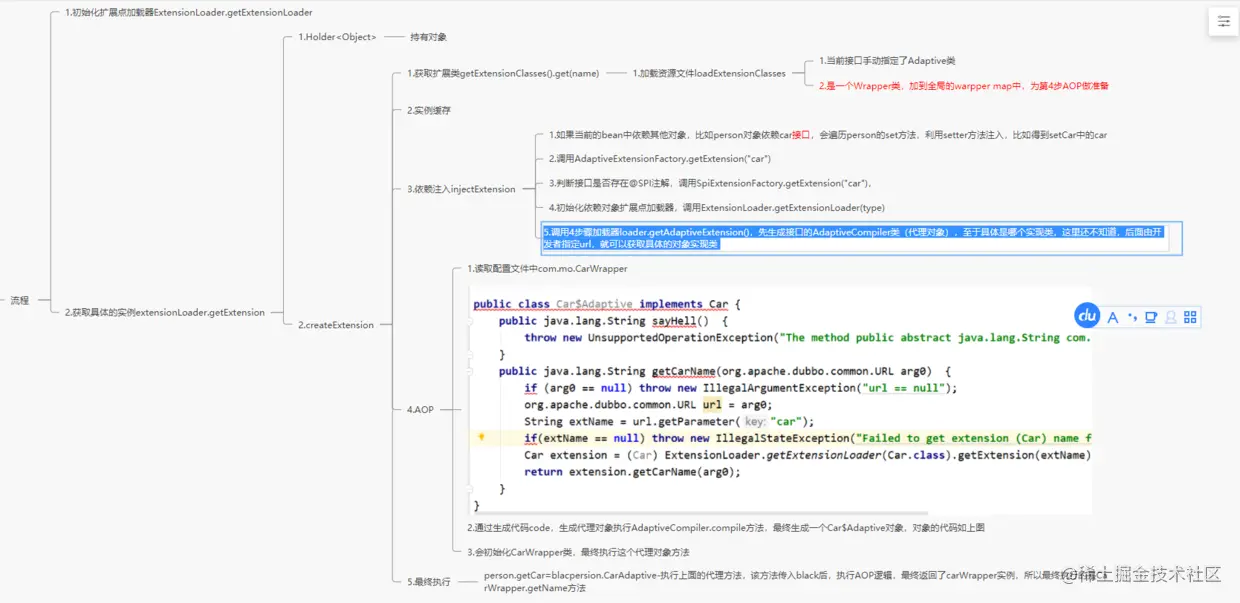Click node '1.读取配置文件中com.mo.CarWrapper'
This screenshot has height=603, width=1240.
[547, 269]
